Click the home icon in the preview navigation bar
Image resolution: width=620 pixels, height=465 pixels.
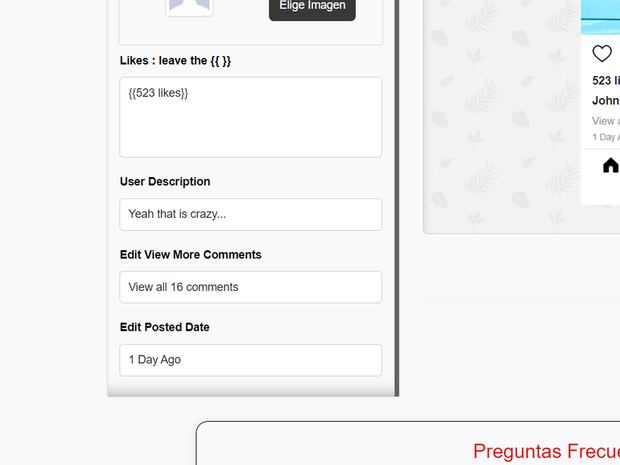610,165
